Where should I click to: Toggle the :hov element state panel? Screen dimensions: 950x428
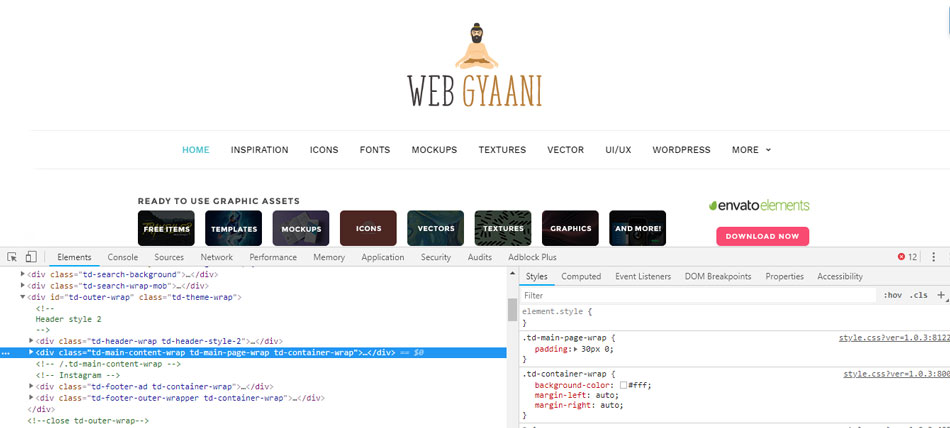[892, 295]
